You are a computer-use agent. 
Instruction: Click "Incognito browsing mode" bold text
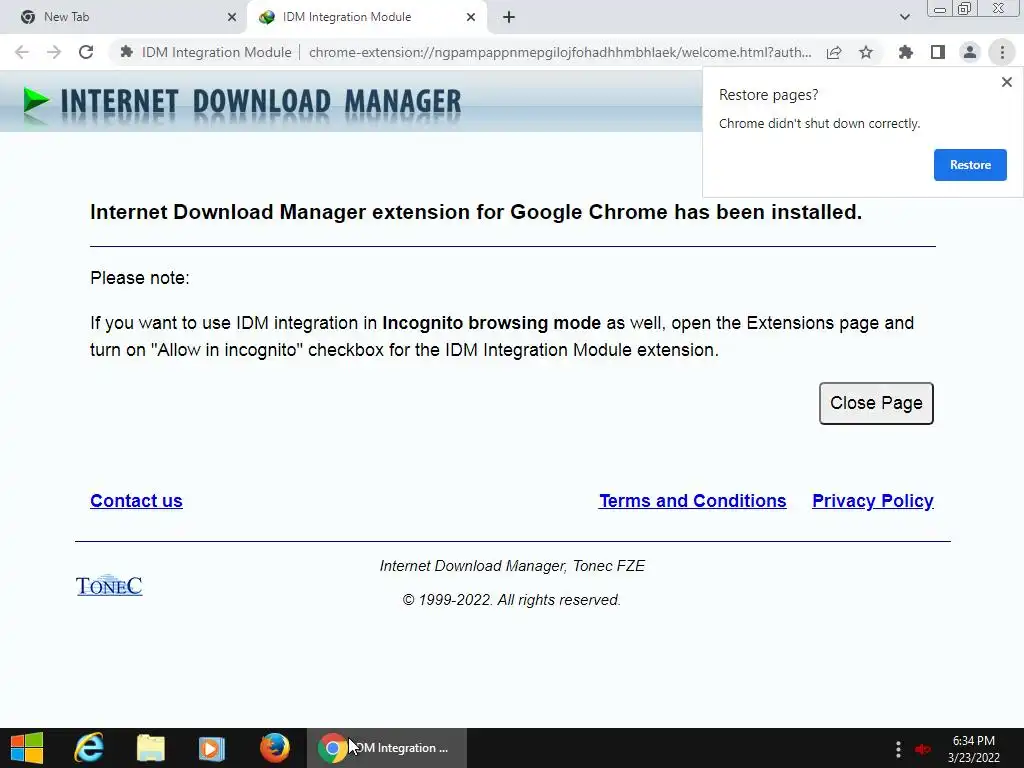click(x=491, y=323)
